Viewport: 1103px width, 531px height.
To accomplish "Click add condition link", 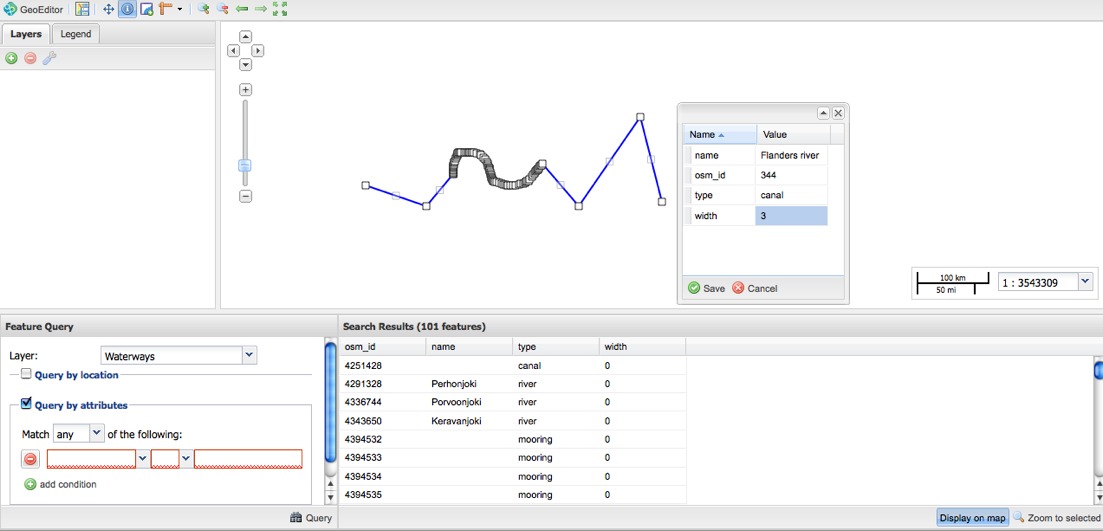I will tap(61, 484).
